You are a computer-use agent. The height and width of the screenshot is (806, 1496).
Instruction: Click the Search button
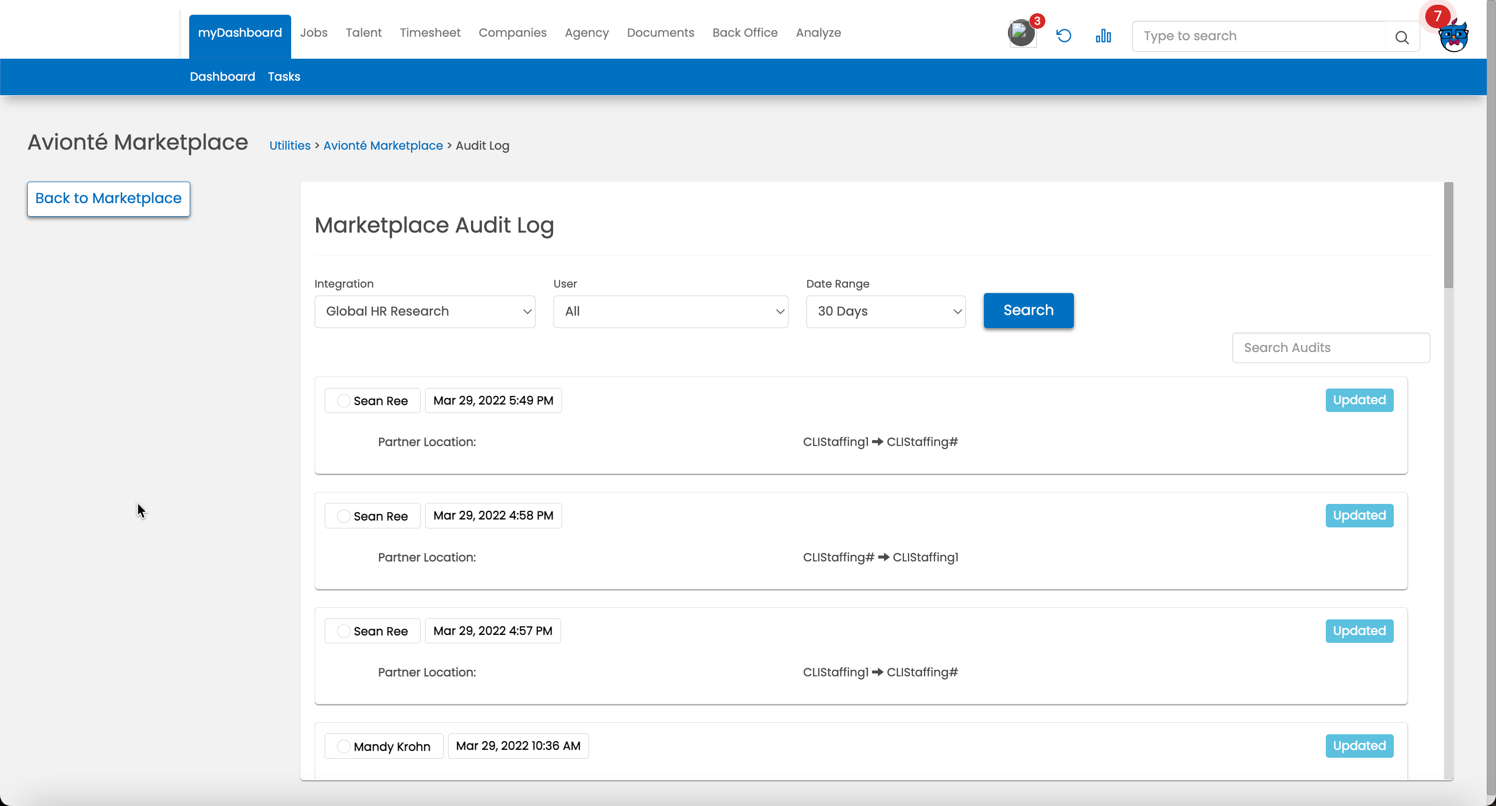1029,310
